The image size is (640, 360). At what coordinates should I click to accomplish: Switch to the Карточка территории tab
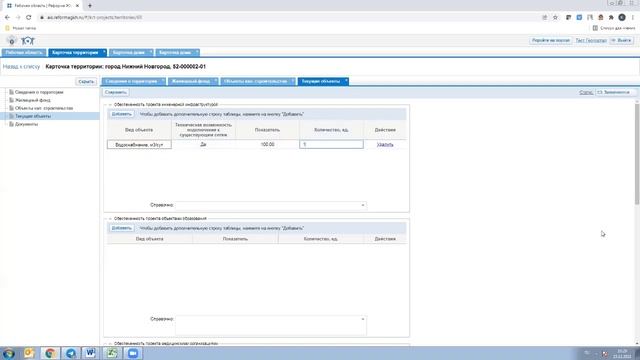(x=75, y=53)
